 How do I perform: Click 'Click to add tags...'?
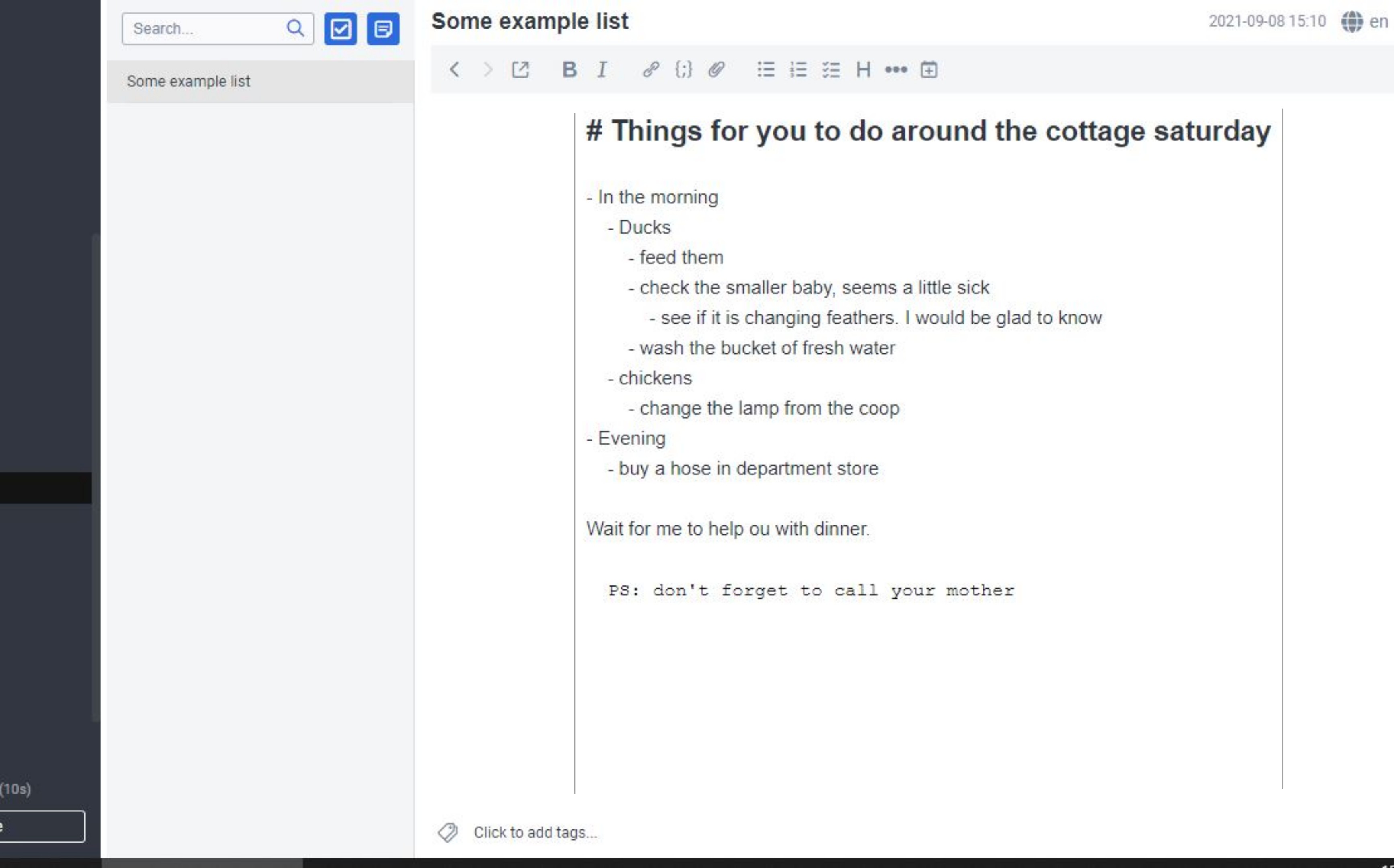pyautogui.click(x=535, y=832)
